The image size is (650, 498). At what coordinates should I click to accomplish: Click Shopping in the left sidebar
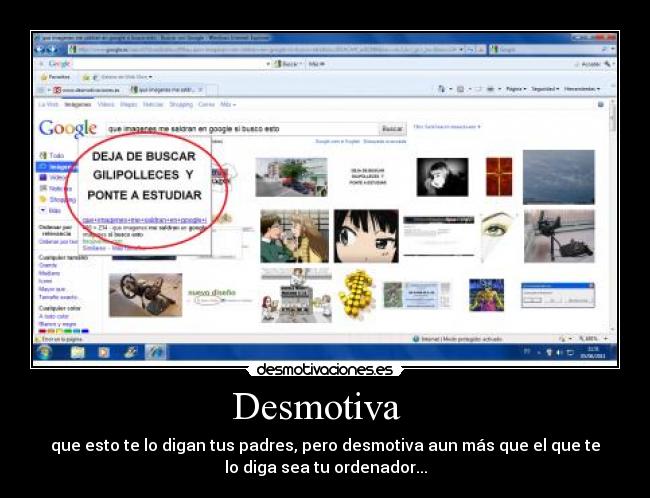58,199
